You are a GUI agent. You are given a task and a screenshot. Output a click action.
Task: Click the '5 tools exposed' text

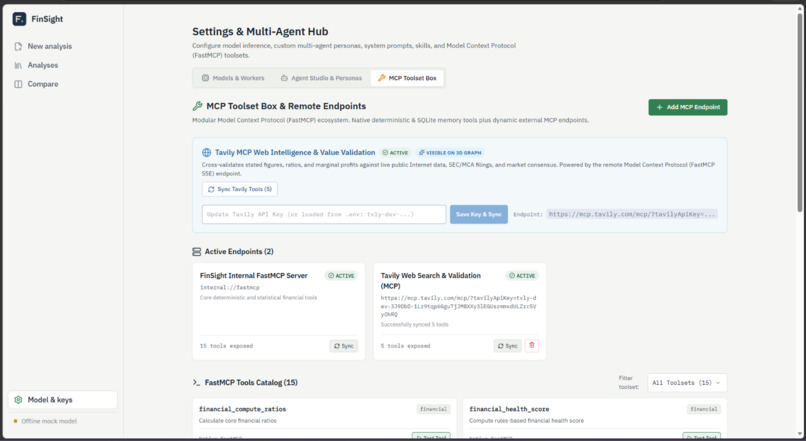click(405, 346)
